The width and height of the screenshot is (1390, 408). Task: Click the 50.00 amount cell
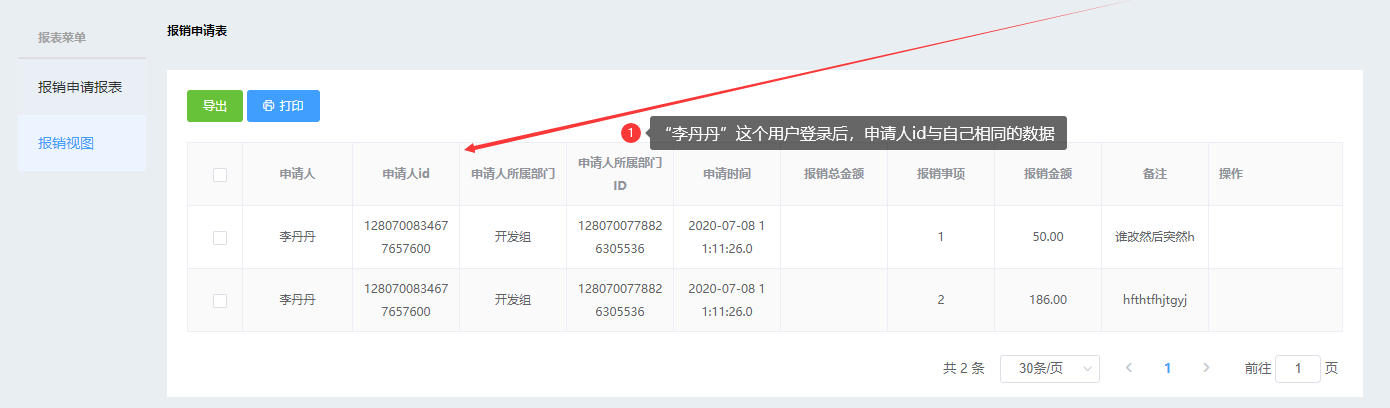pyautogui.click(x=1048, y=237)
